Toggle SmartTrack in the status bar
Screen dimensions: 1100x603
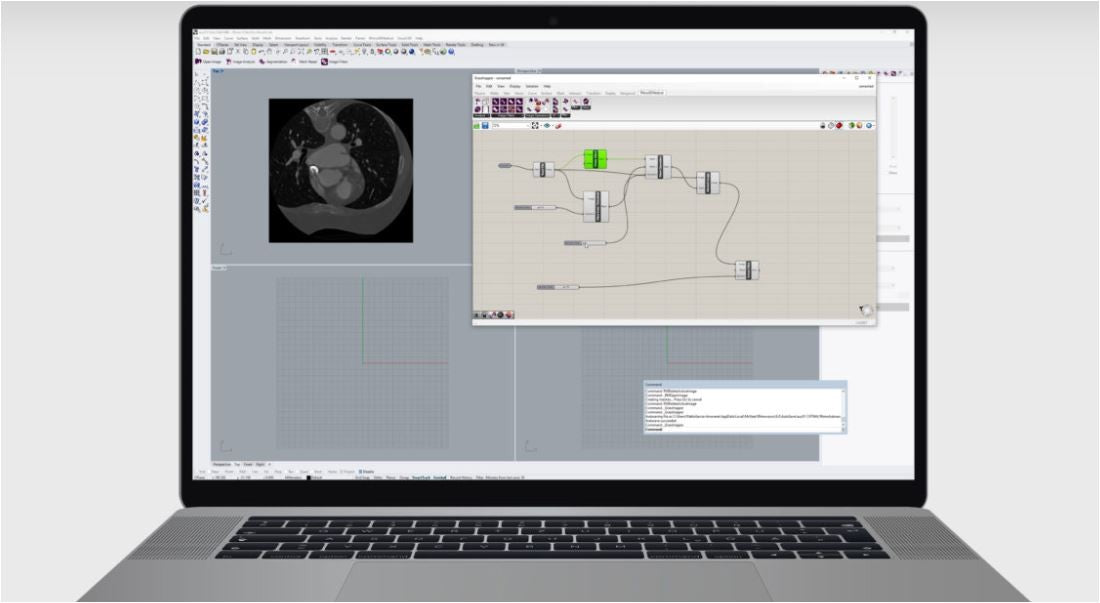point(421,477)
